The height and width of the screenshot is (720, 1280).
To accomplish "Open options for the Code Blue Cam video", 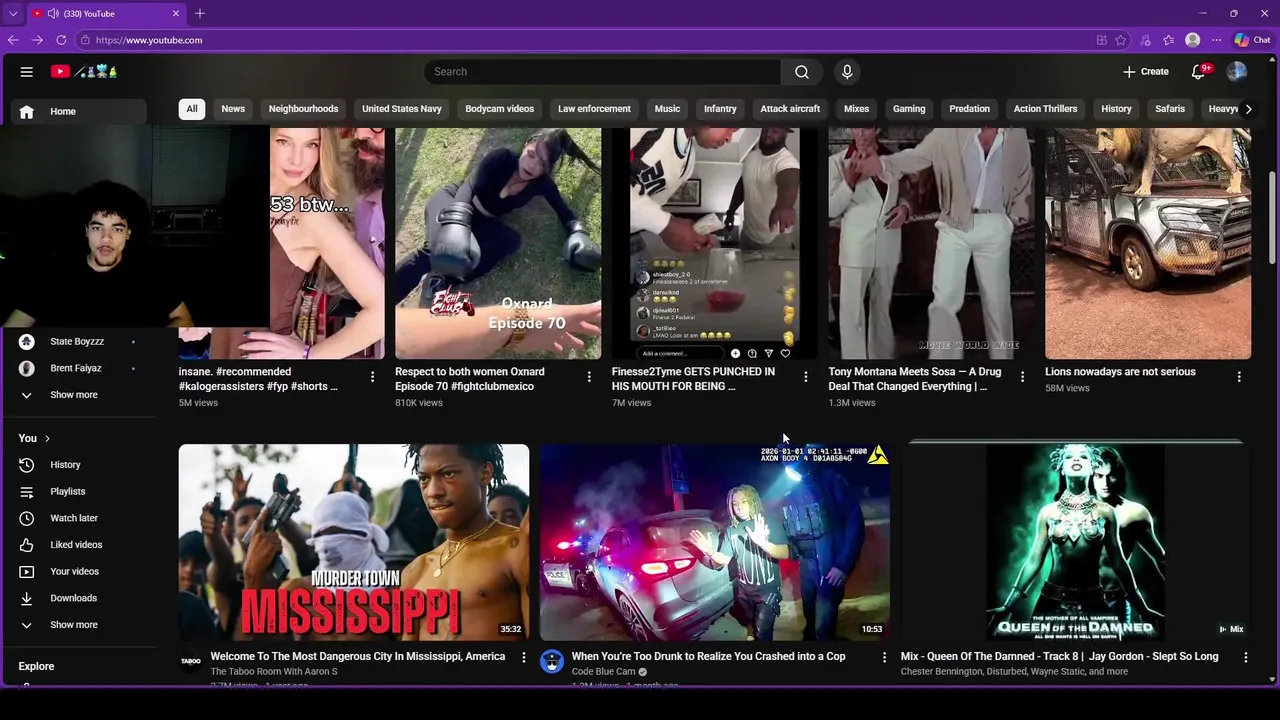I will click(884, 658).
